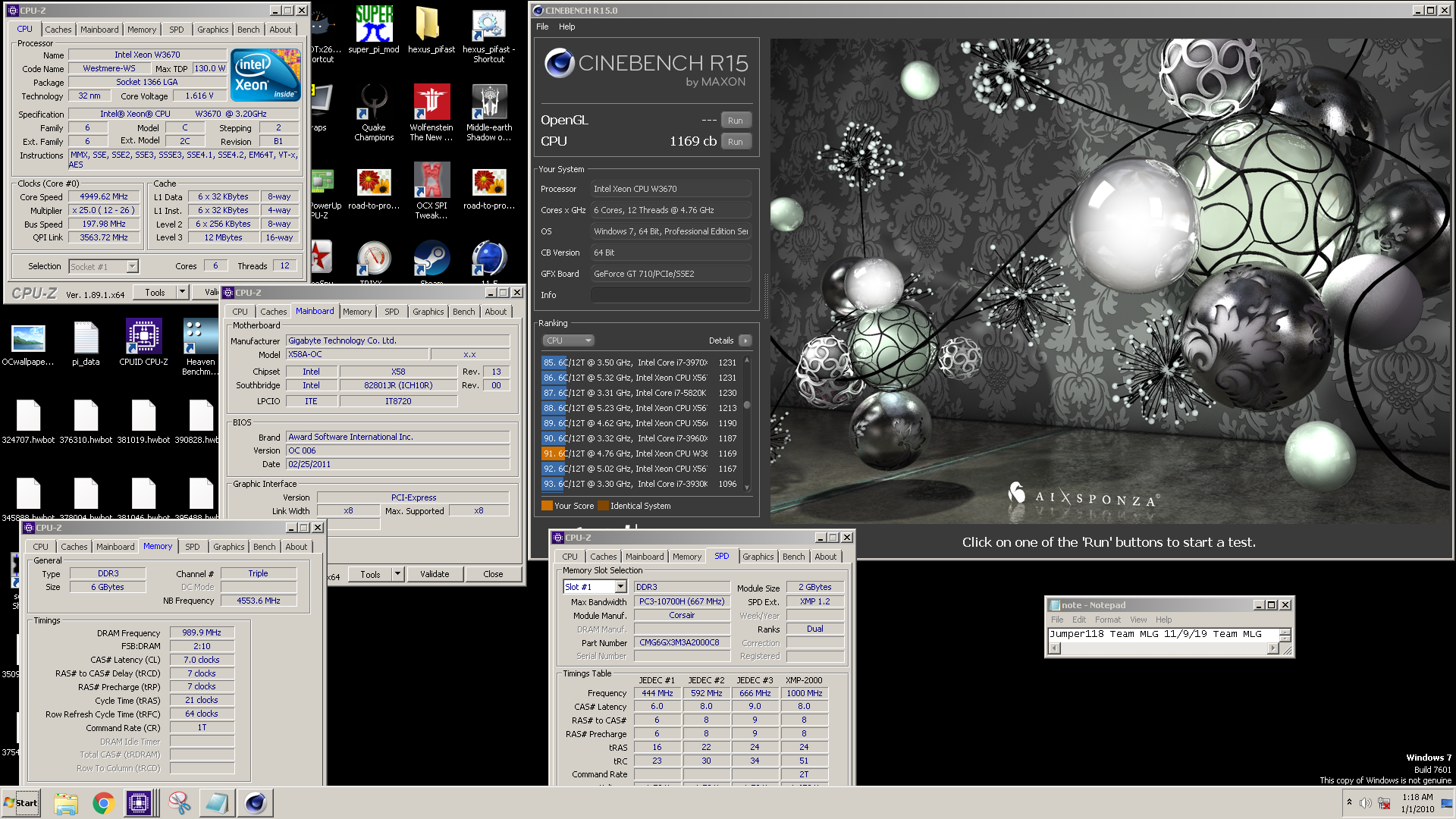Launch Quake Champions desktop icon
The width and height of the screenshot is (1456, 819).
[374, 112]
